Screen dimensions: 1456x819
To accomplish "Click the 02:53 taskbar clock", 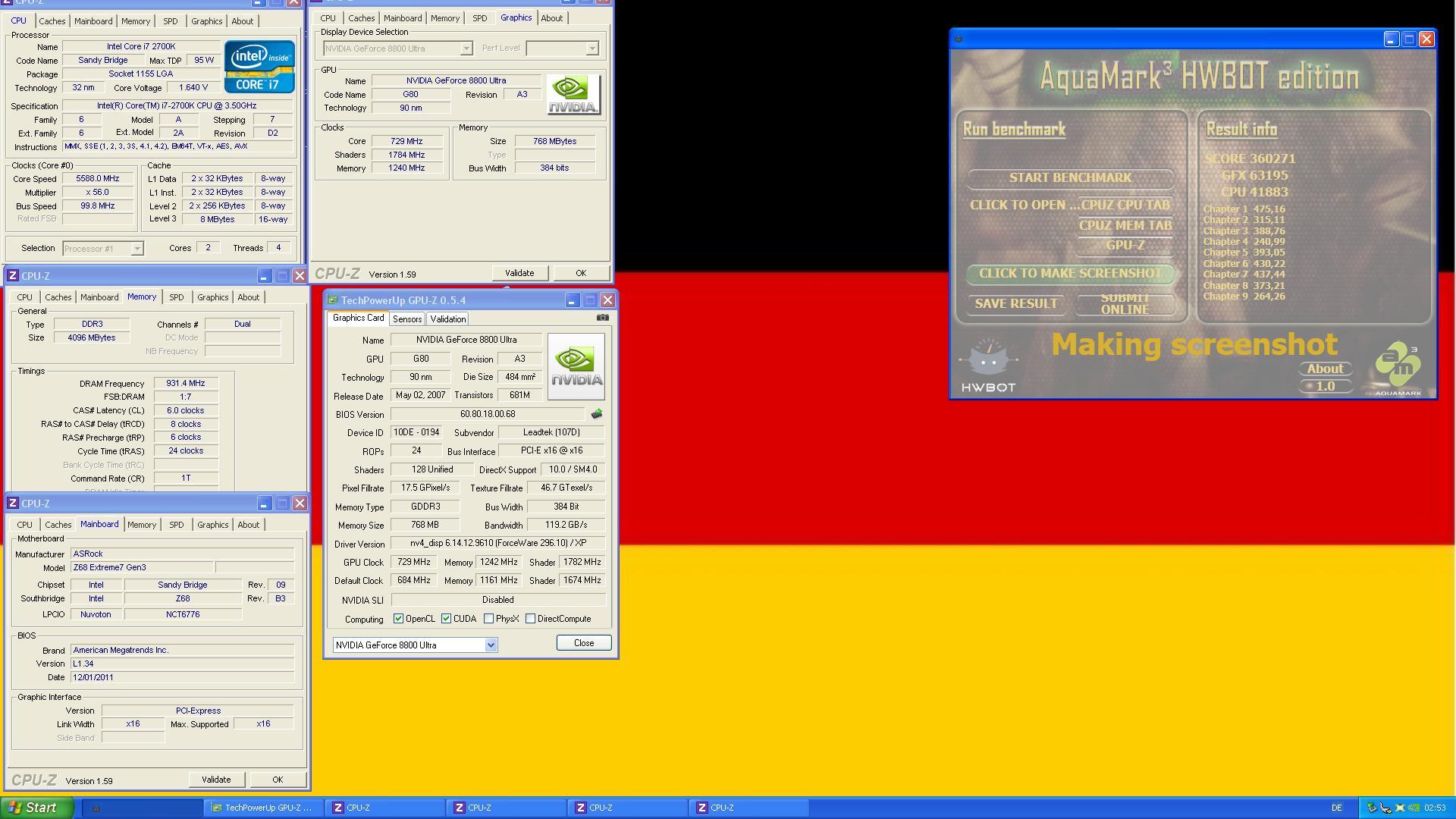I will 1435,808.
